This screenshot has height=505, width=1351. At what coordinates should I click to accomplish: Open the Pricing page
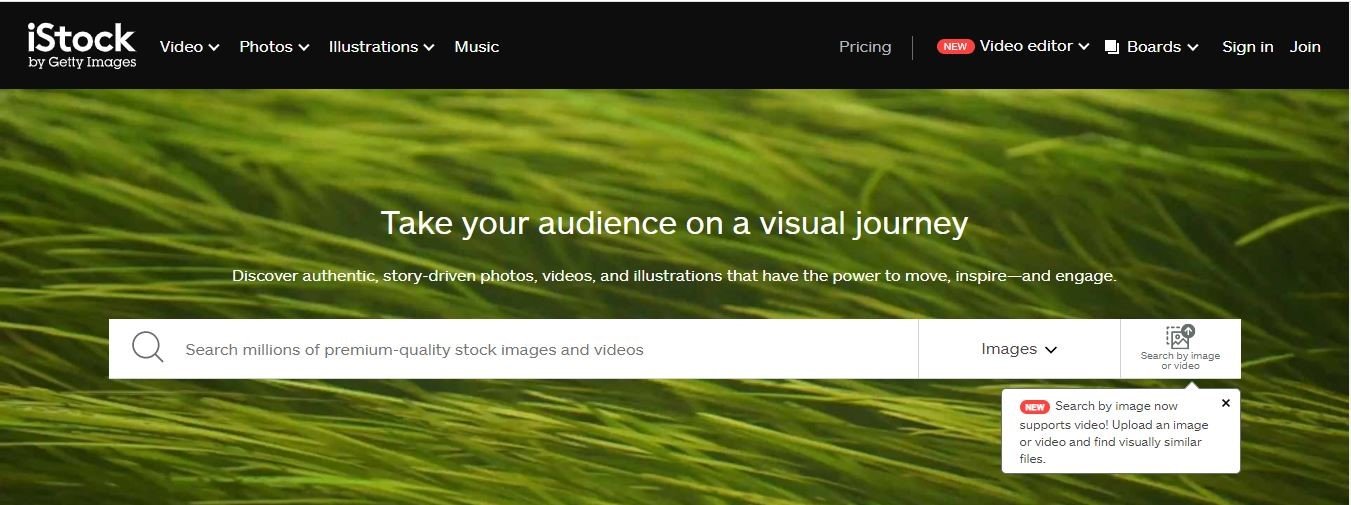click(865, 47)
